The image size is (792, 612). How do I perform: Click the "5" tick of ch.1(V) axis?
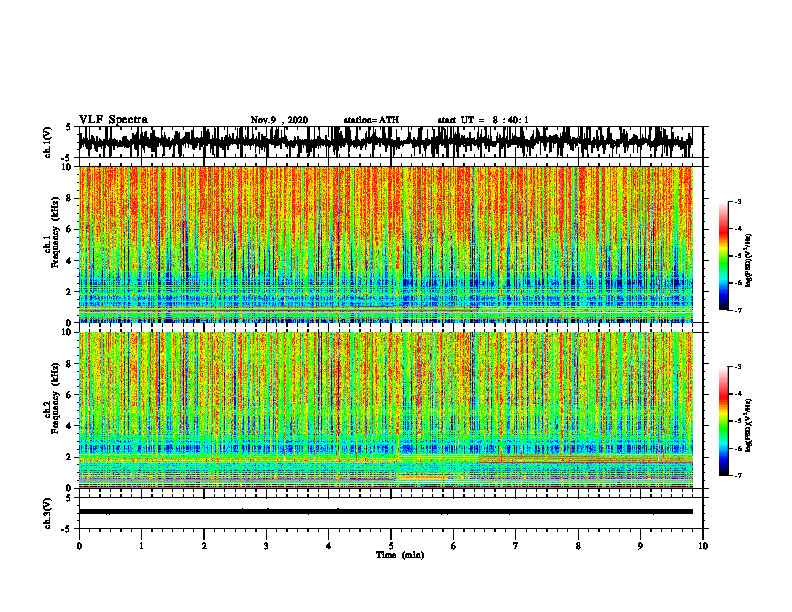[69, 127]
